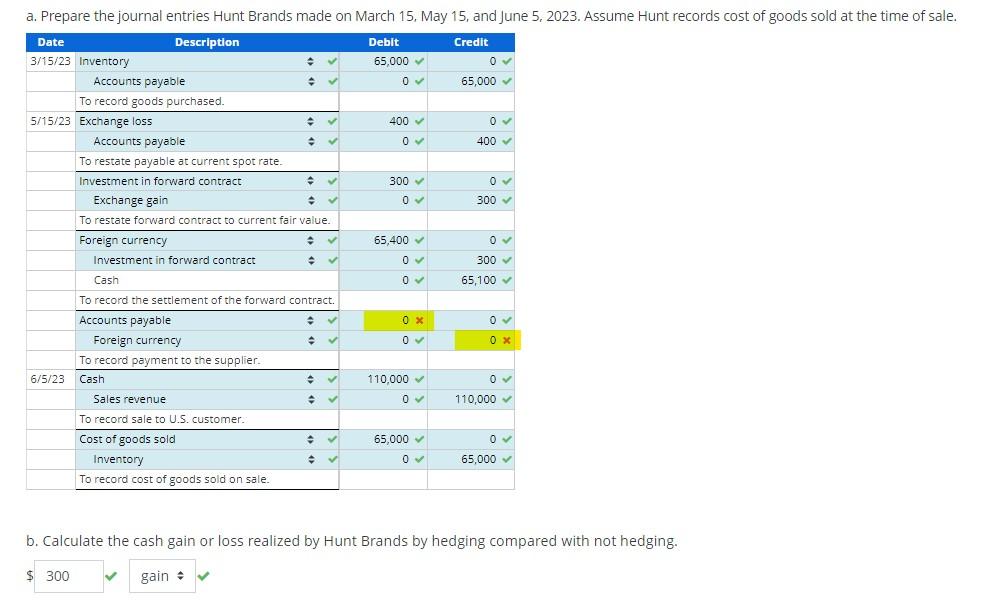
Task: Open the Exchange loss account dropdown
Action: tap(313, 121)
